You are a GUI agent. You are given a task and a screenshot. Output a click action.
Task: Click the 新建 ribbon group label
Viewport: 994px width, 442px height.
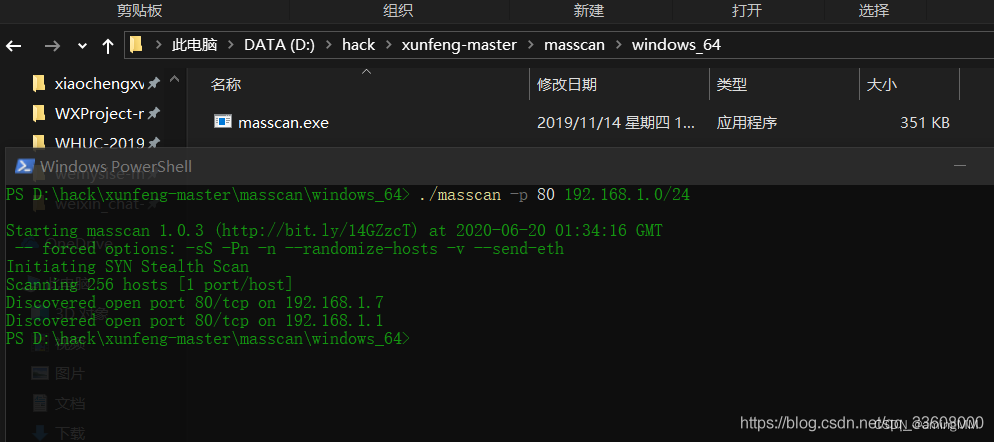click(589, 10)
